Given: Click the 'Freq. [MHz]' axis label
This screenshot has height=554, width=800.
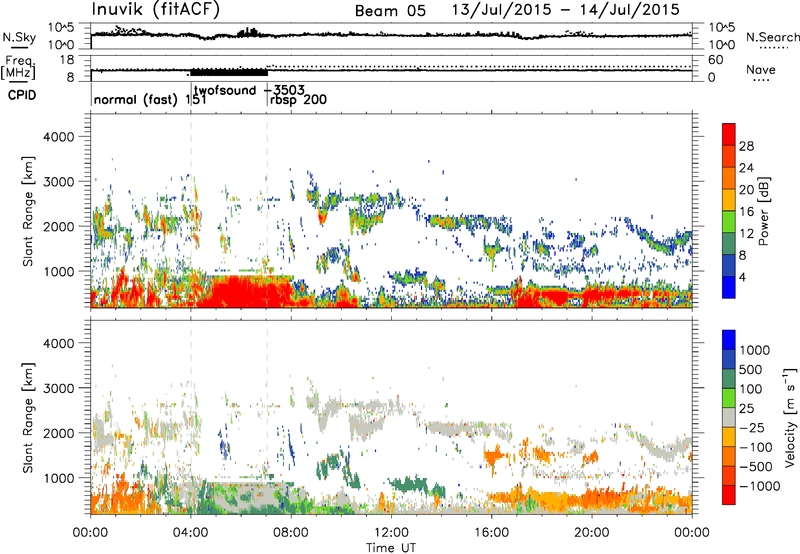Looking at the screenshot, I should point(19,68).
